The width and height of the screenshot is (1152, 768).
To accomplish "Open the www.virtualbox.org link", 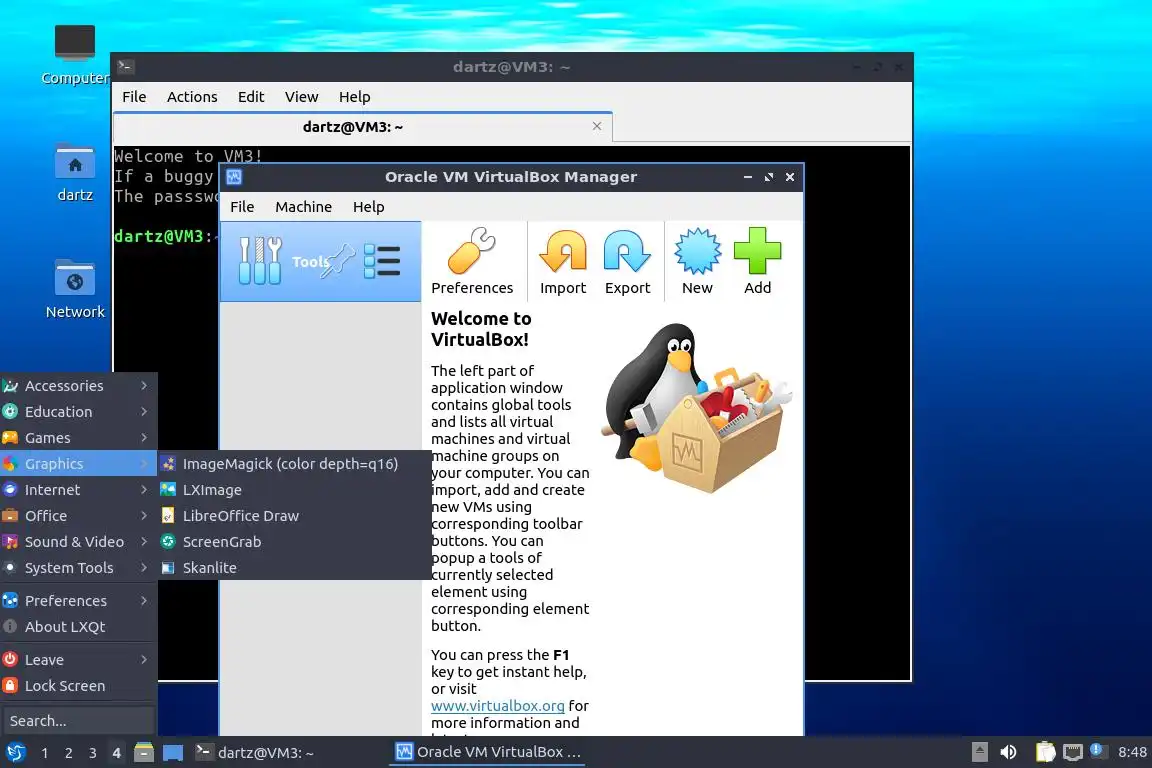I will (497, 706).
